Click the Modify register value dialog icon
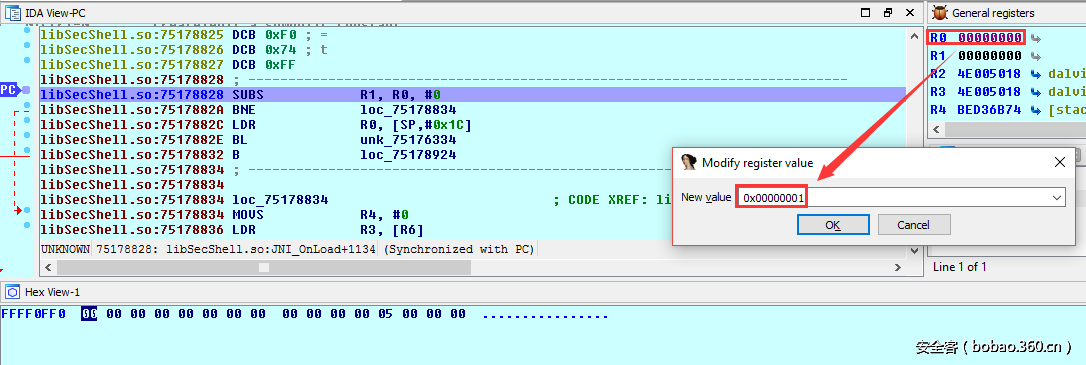The width and height of the screenshot is (1086, 365). pyautogui.click(x=688, y=162)
